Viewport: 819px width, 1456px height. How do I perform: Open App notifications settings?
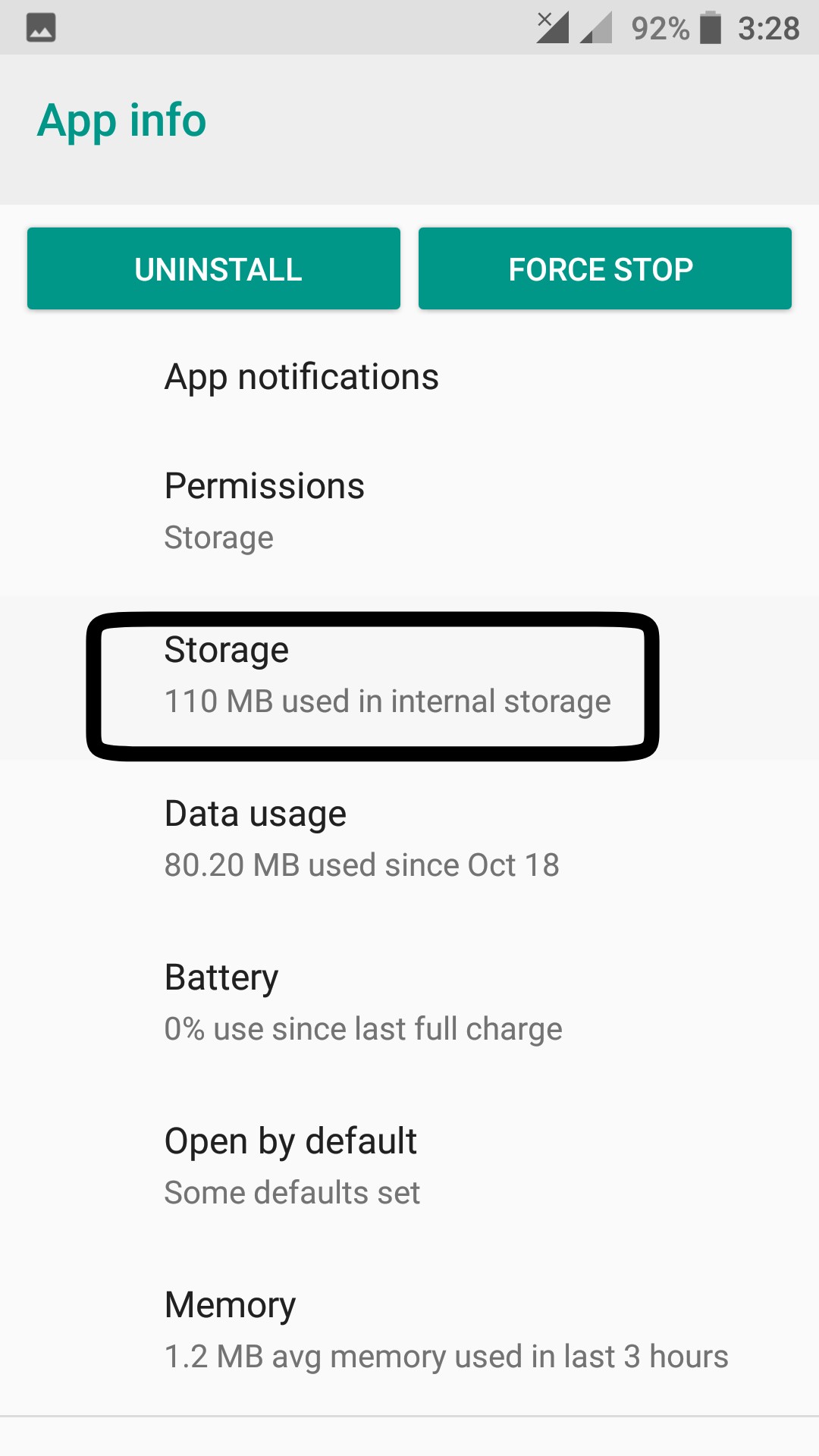coord(302,377)
